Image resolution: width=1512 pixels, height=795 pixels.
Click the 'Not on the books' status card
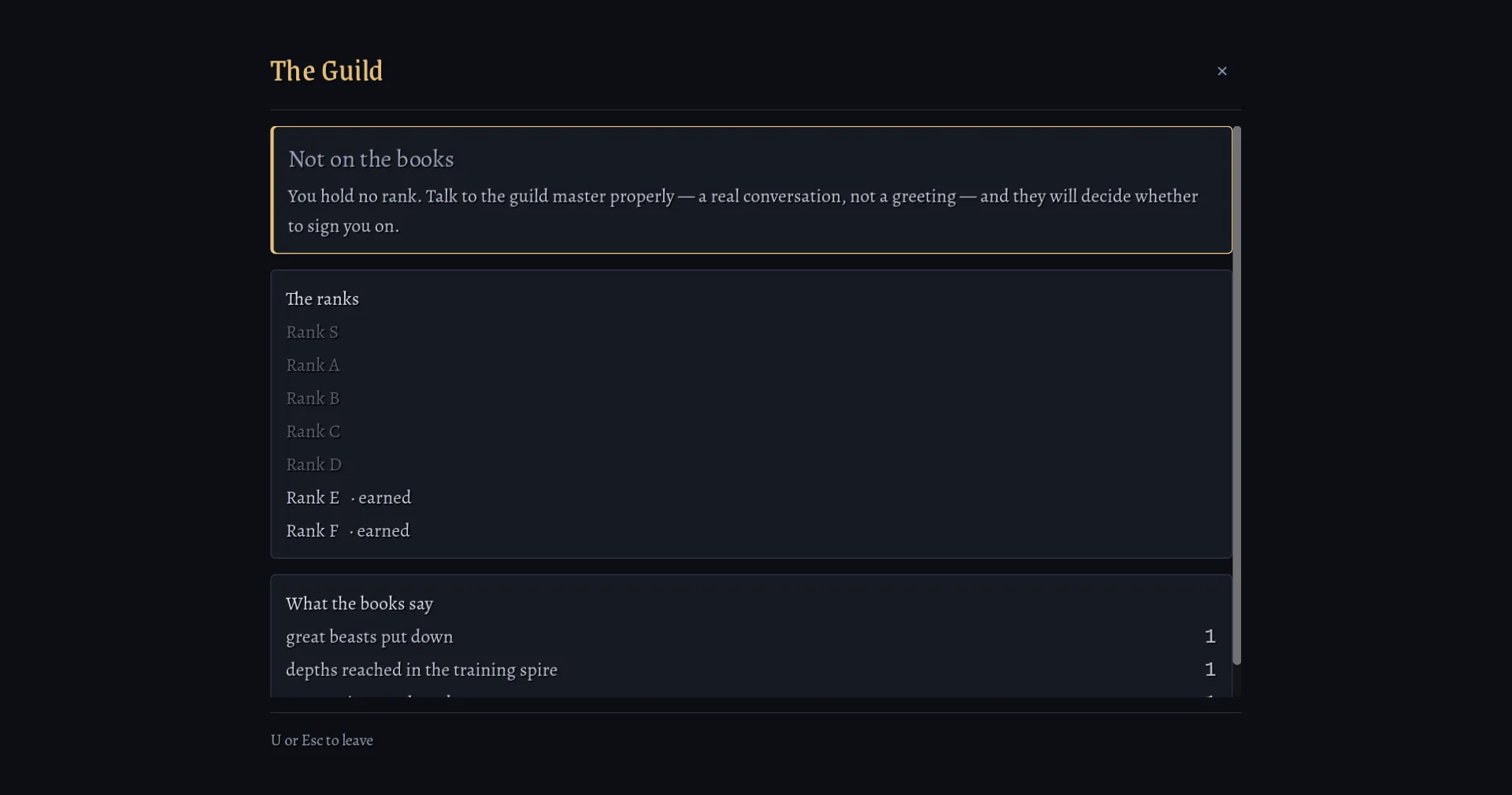[751, 190]
